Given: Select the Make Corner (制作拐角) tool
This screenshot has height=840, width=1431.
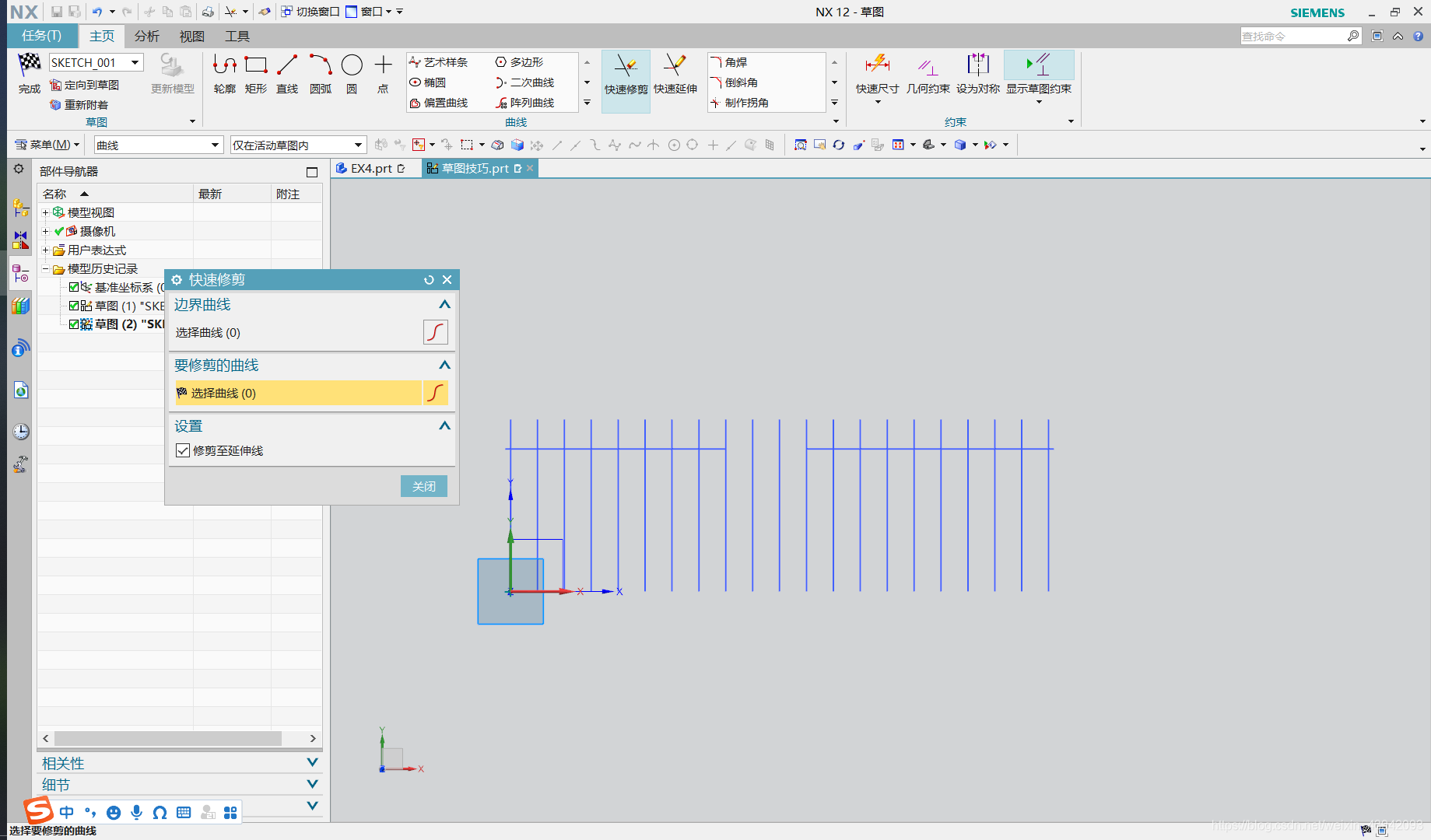Looking at the screenshot, I should pyautogui.click(x=740, y=103).
